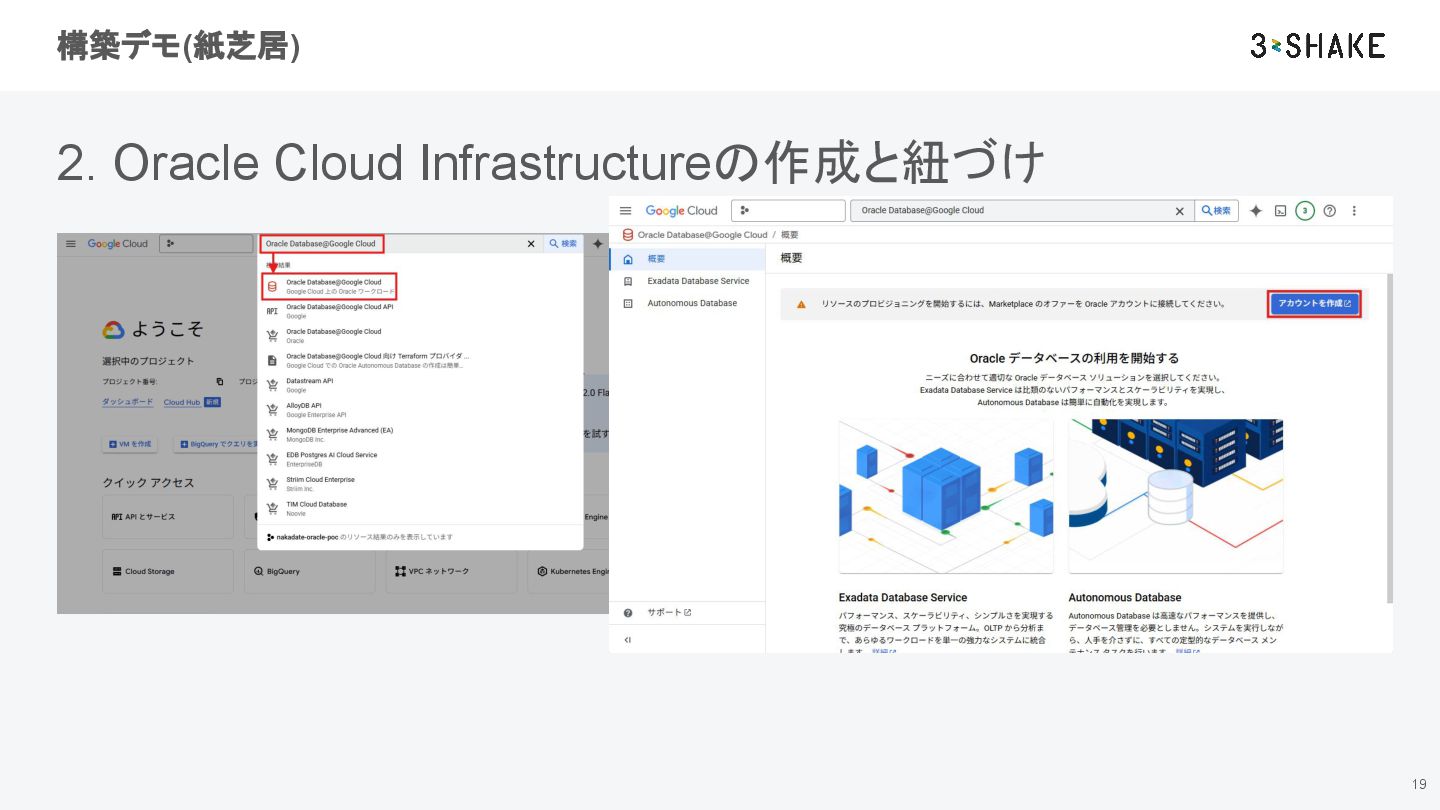1440x810 pixels.
Task: Open the API とサービス quick access card
Action: point(168,517)
